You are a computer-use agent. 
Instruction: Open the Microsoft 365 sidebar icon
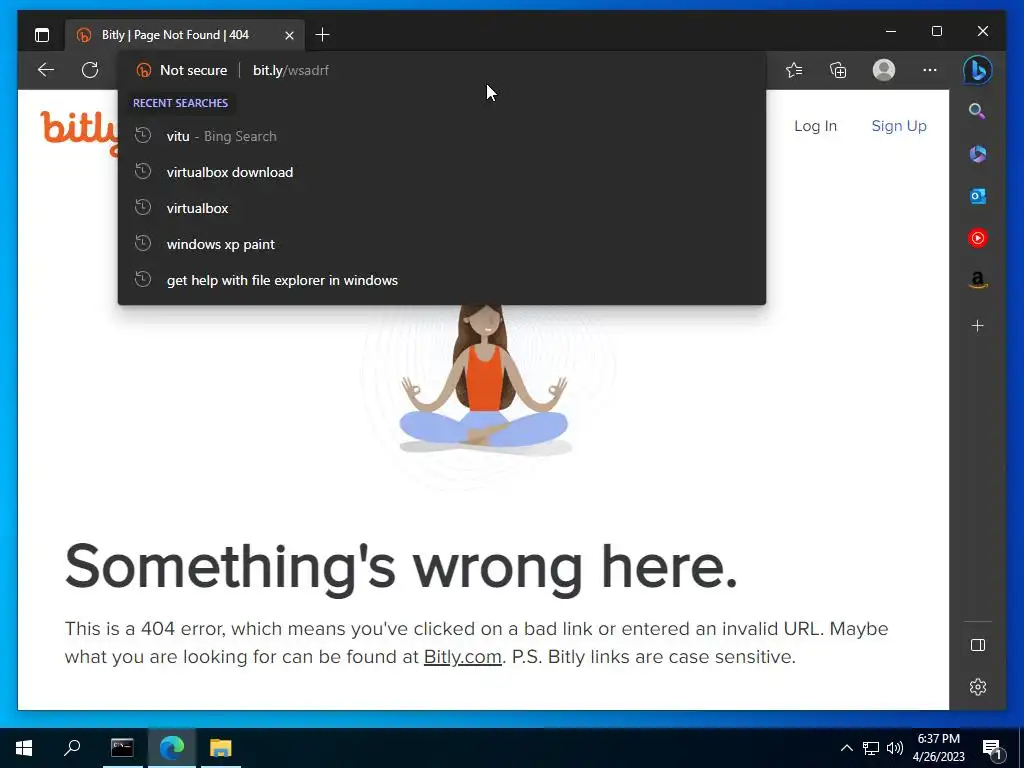point(977,153)
